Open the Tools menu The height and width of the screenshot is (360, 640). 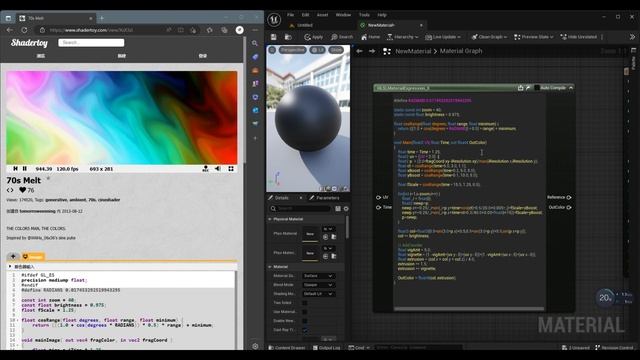364,15
